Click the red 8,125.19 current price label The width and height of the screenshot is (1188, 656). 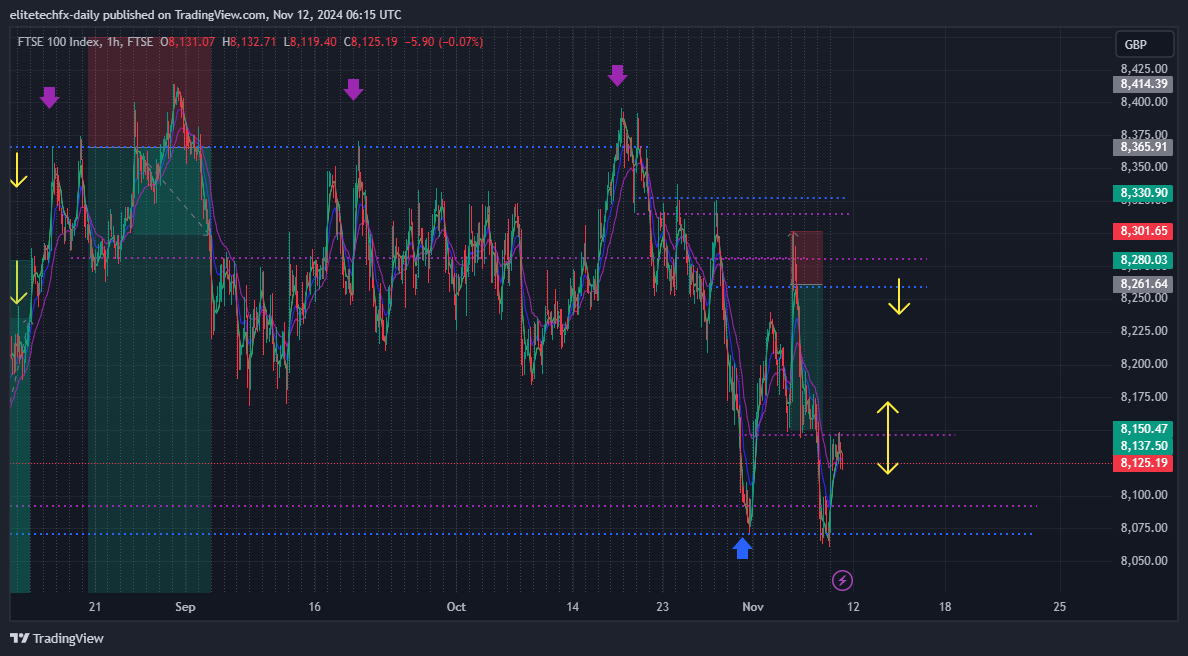1143,463
